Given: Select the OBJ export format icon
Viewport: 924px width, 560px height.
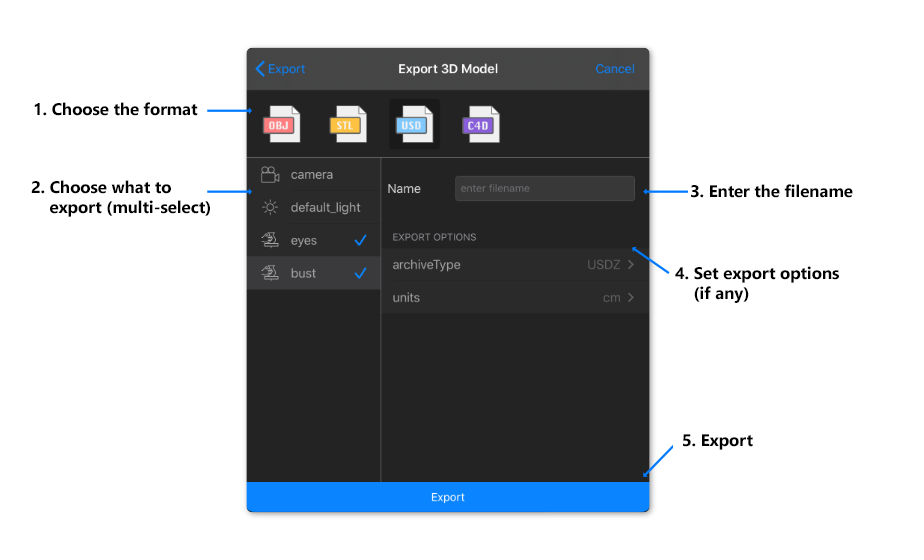Looking at the screenshot, I should (282, 124).
